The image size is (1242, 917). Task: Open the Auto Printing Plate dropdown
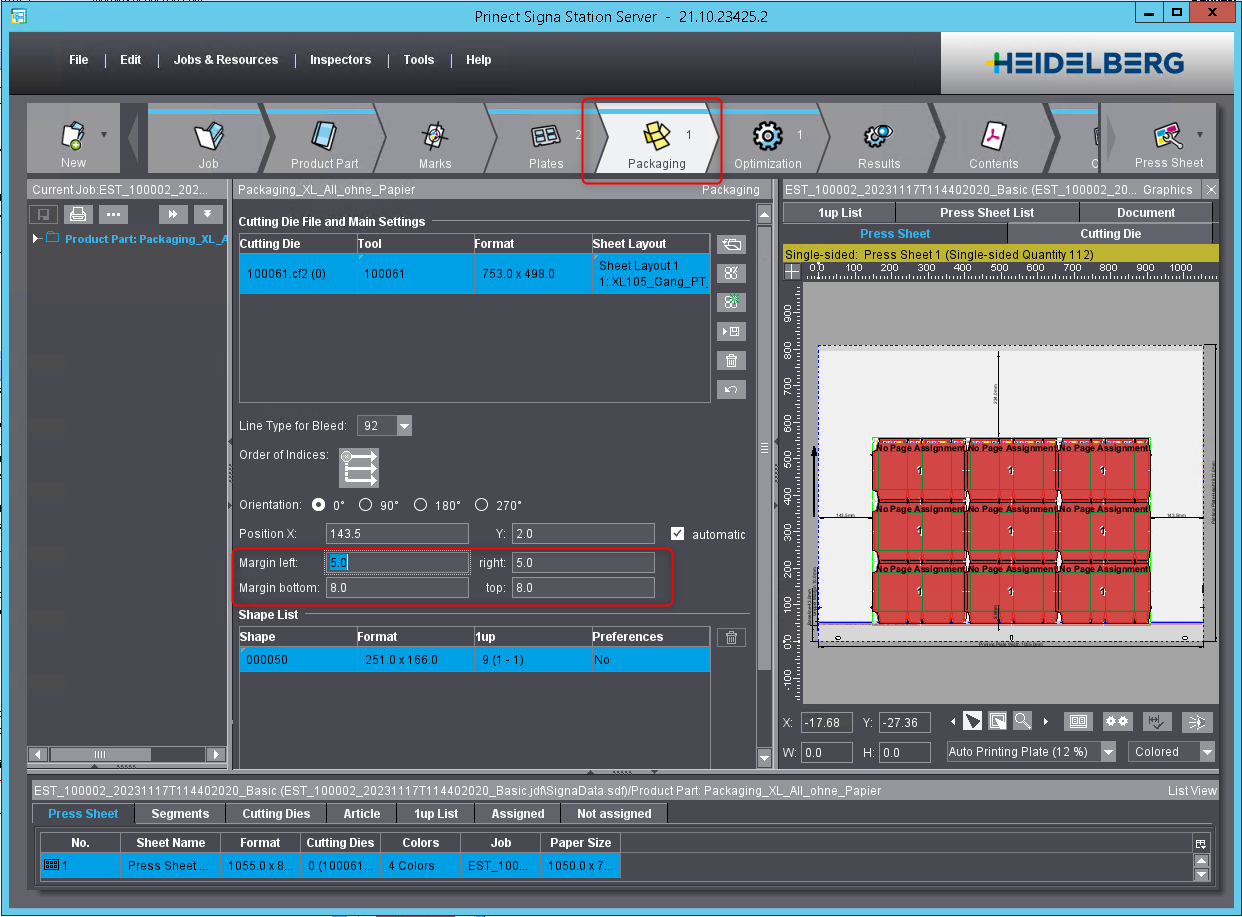click(1107, 752)
